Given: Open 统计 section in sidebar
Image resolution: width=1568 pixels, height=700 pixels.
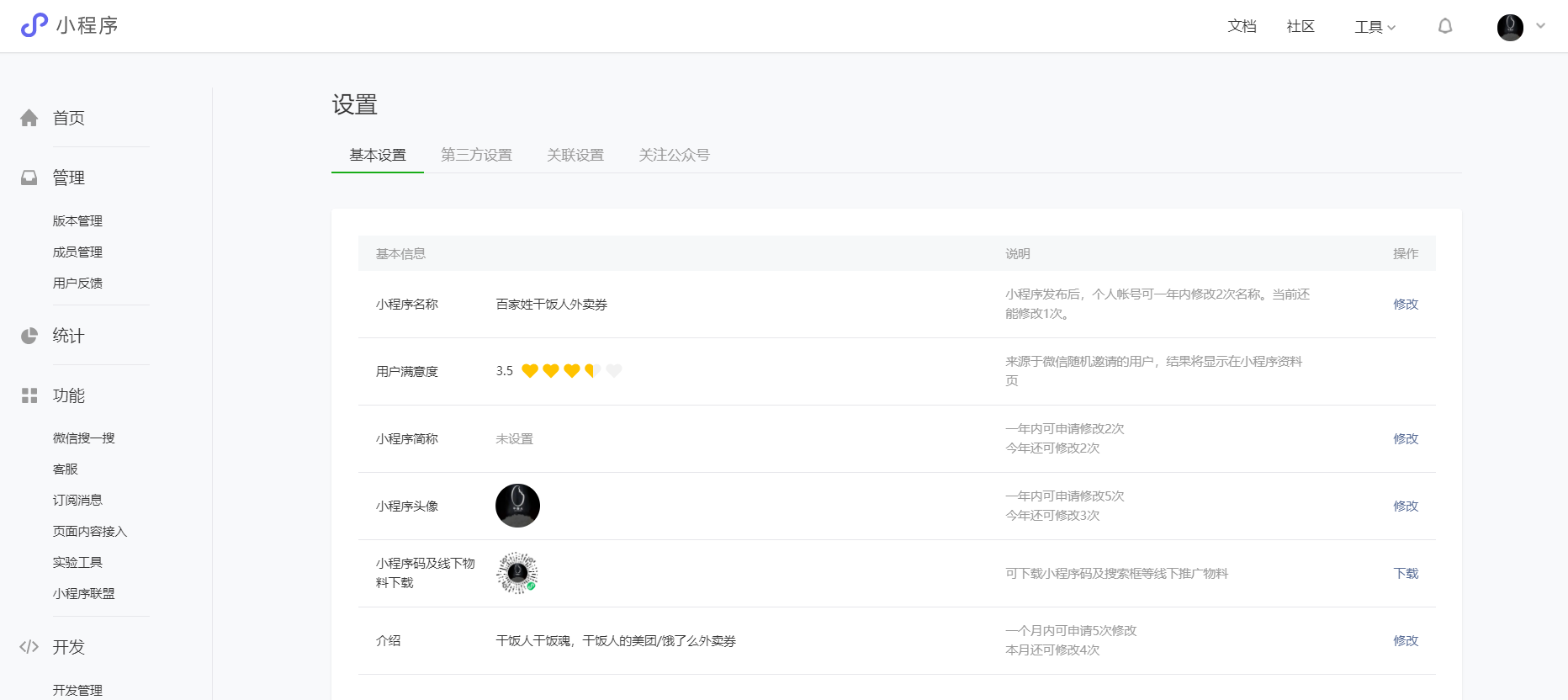Looking at the screenshot, I should point(69,336).
